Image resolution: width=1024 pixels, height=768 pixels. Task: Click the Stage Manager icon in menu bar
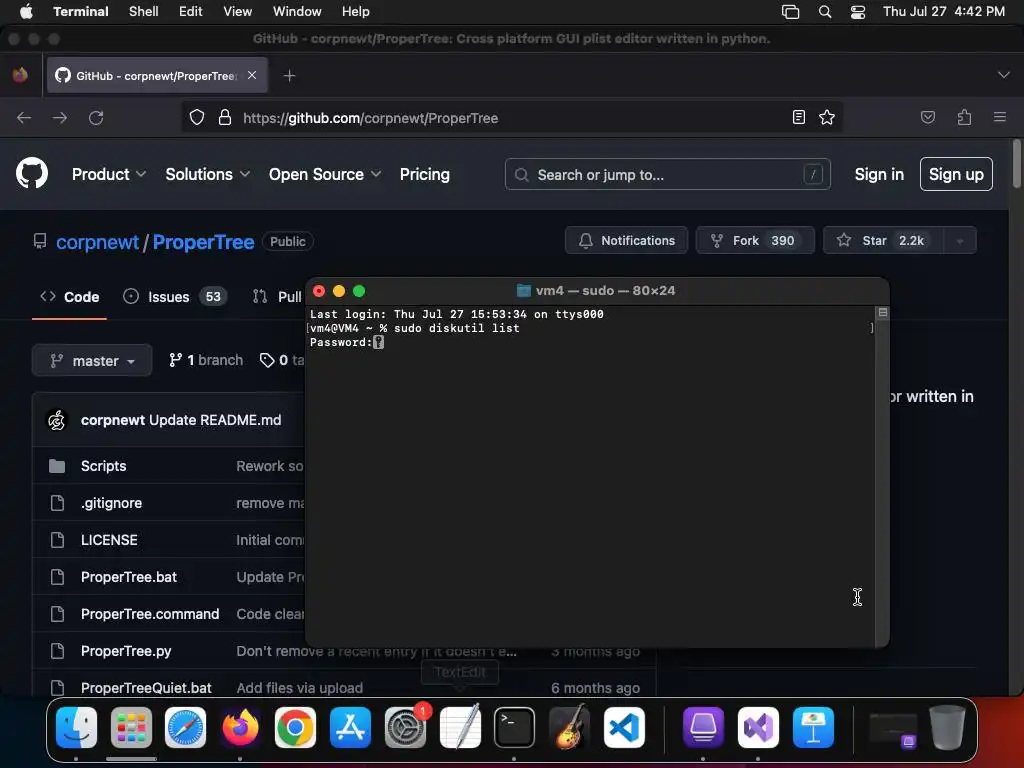click(790, 11)
